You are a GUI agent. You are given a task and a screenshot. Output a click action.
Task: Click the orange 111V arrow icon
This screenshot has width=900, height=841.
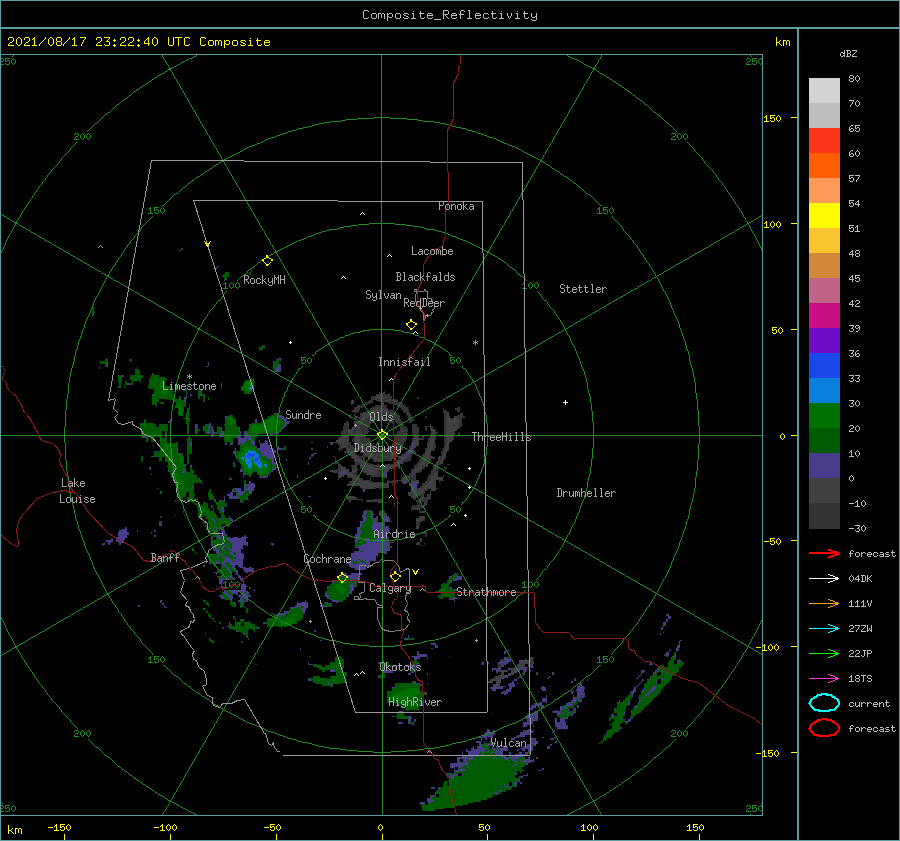[x=824, y=603]
